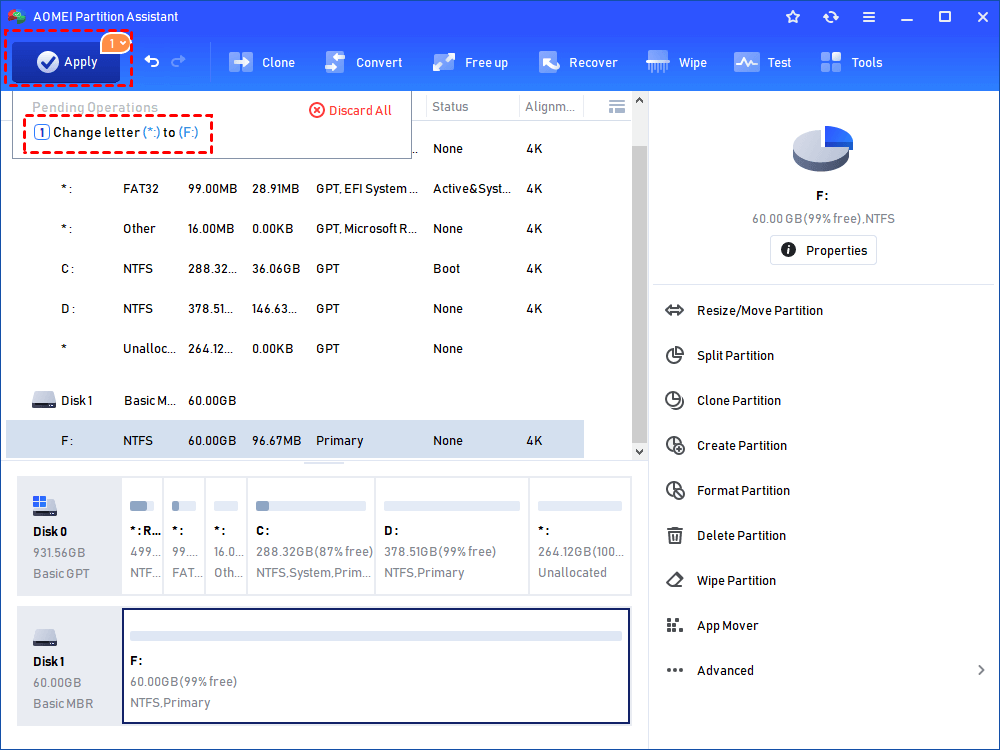
Task: Discard all pending operations
Action: [350, 110]
